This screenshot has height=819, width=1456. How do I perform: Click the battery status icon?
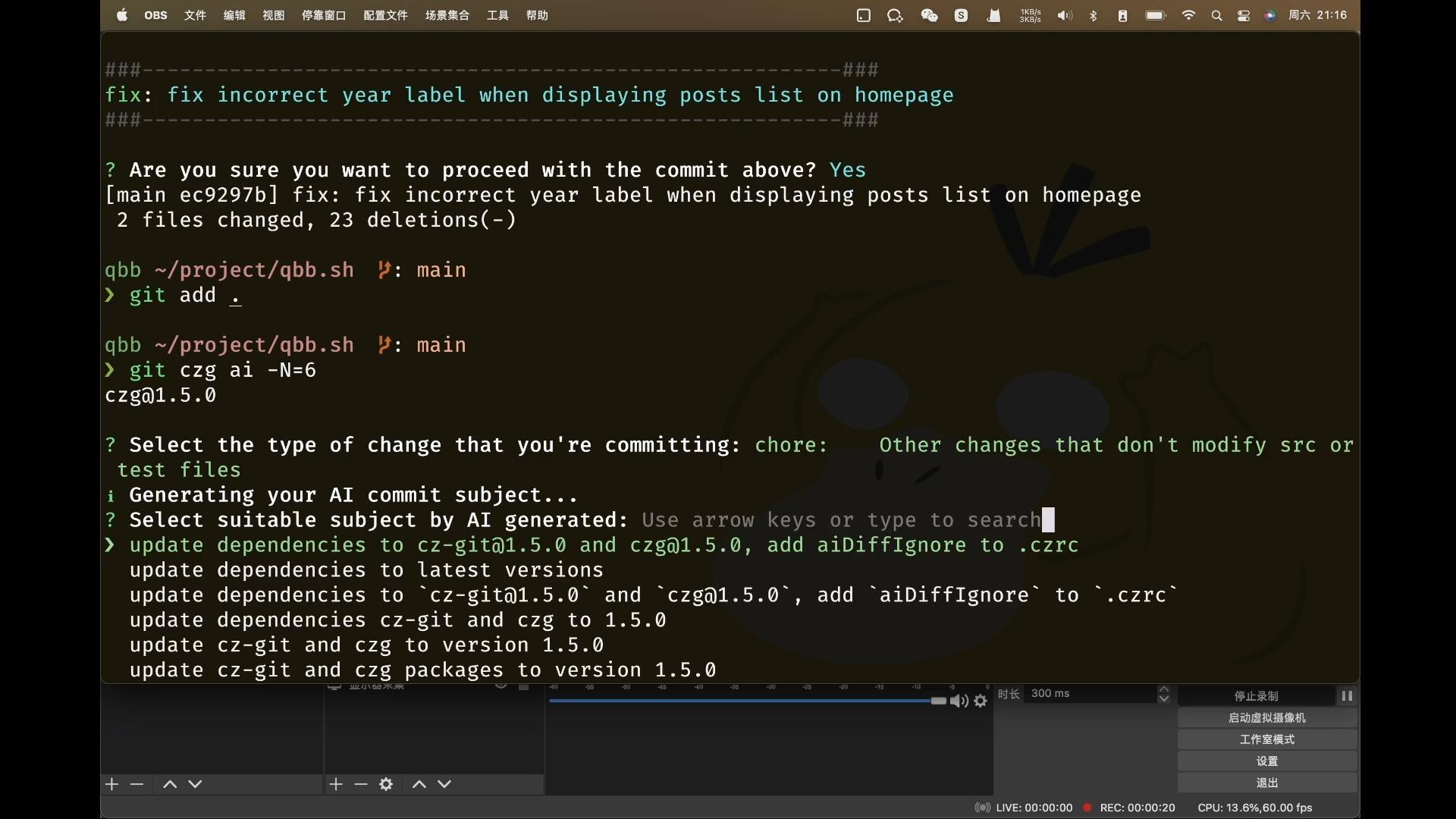1155,14
